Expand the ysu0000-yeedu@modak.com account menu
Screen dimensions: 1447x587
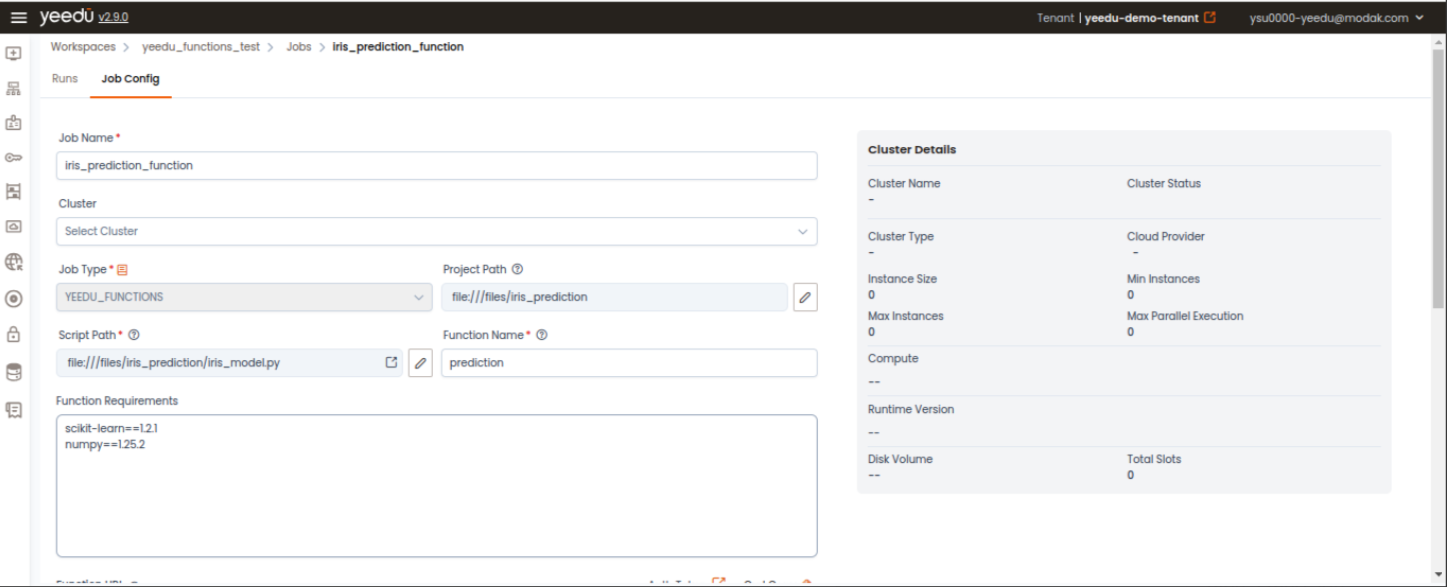point(1336,18)
